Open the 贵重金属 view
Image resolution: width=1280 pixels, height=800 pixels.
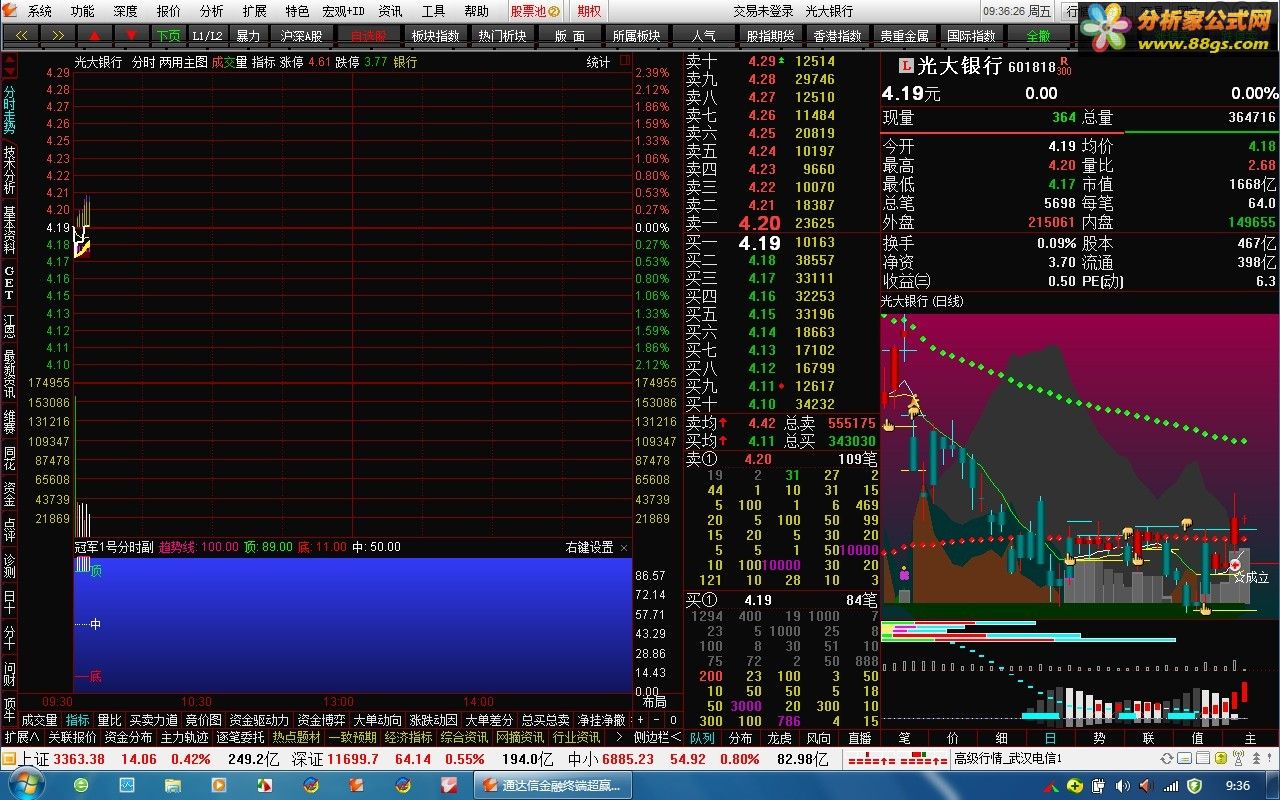coord(904,35)
